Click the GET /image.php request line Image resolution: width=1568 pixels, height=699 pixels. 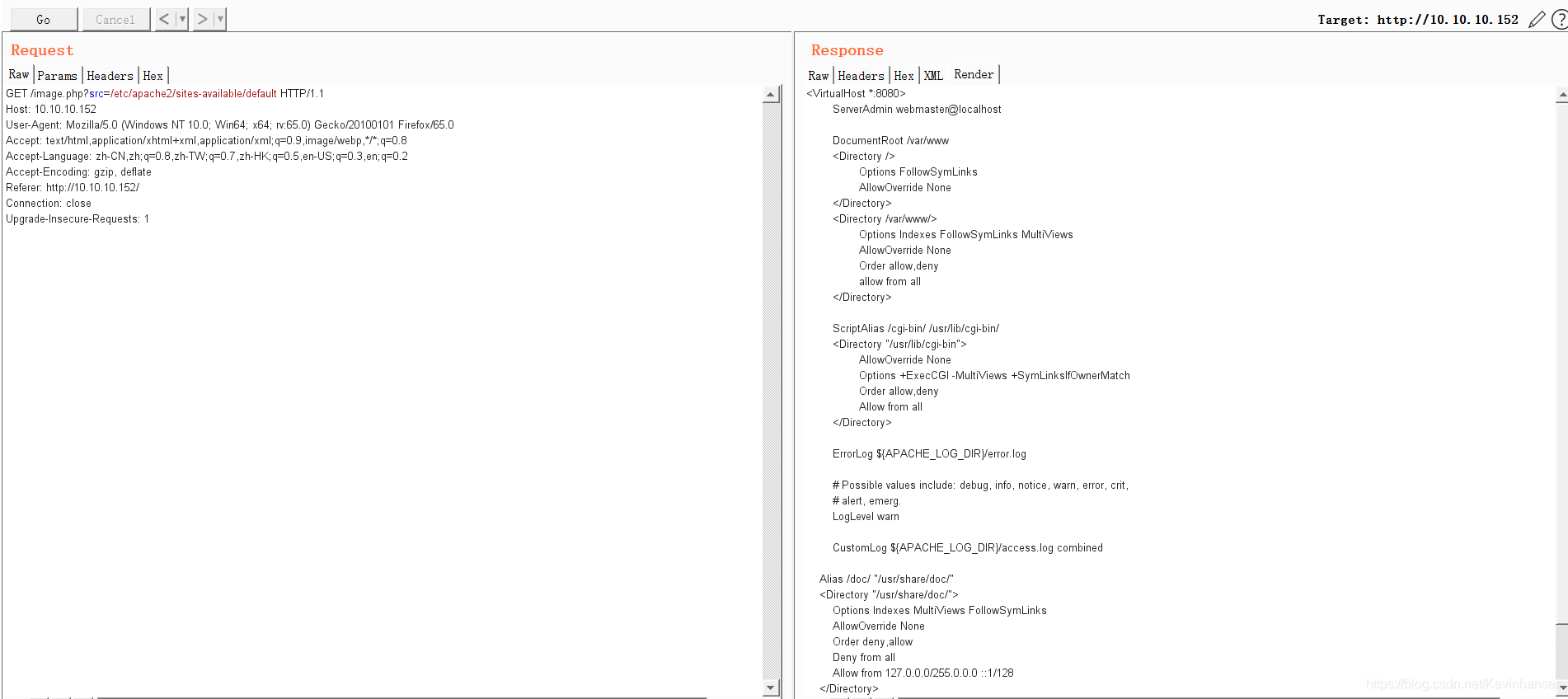(165, 93)
